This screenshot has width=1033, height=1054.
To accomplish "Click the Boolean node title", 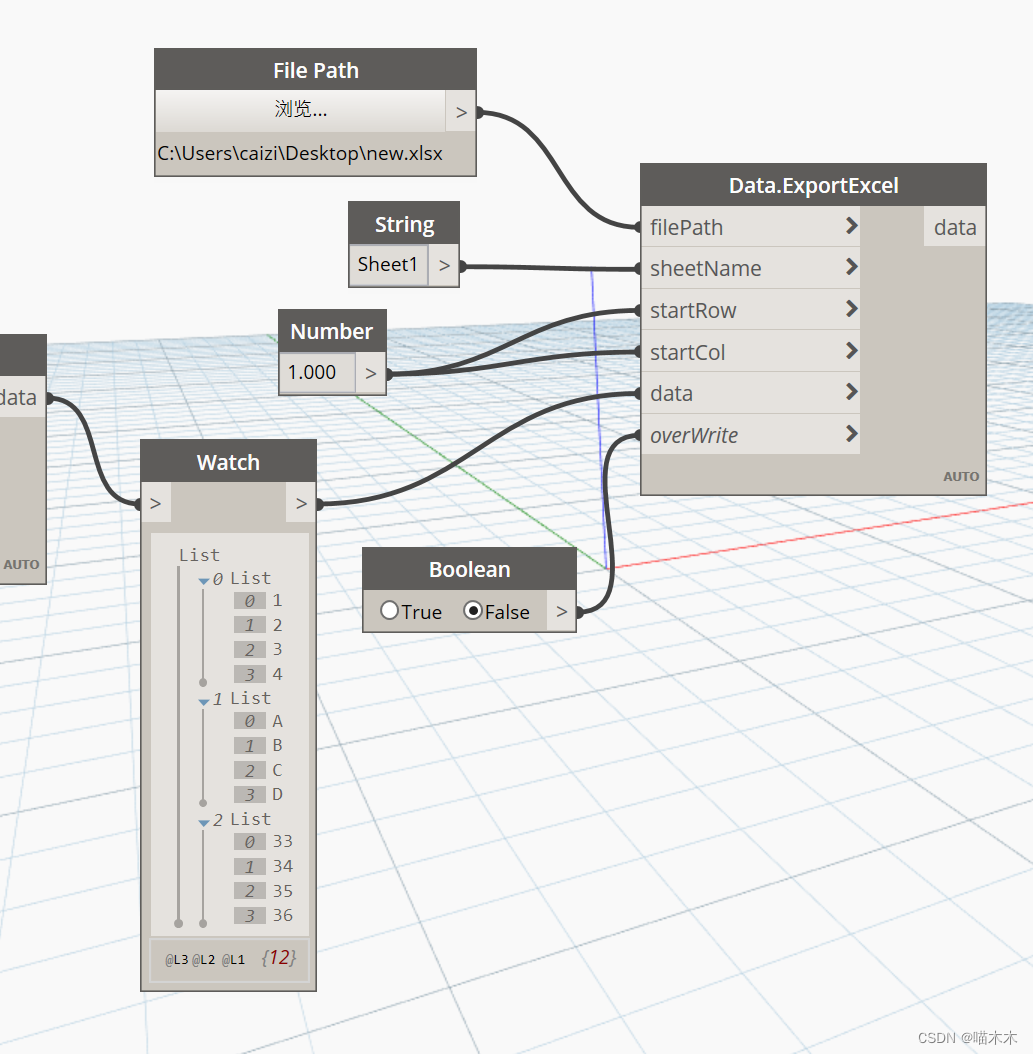I will pyautogui.click(x=470, y=569).
